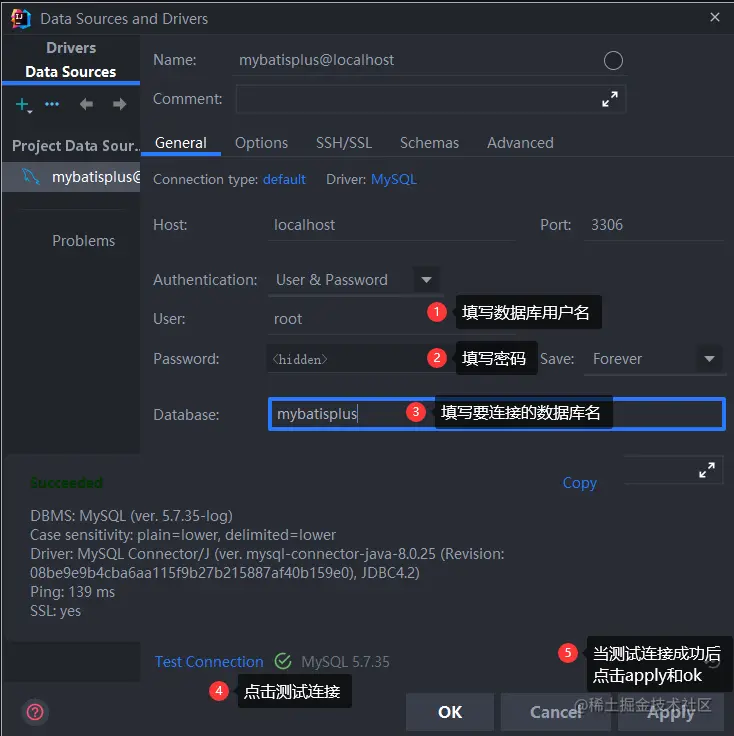
Task: Open the General tab
Action: click(x=181, y=143)
